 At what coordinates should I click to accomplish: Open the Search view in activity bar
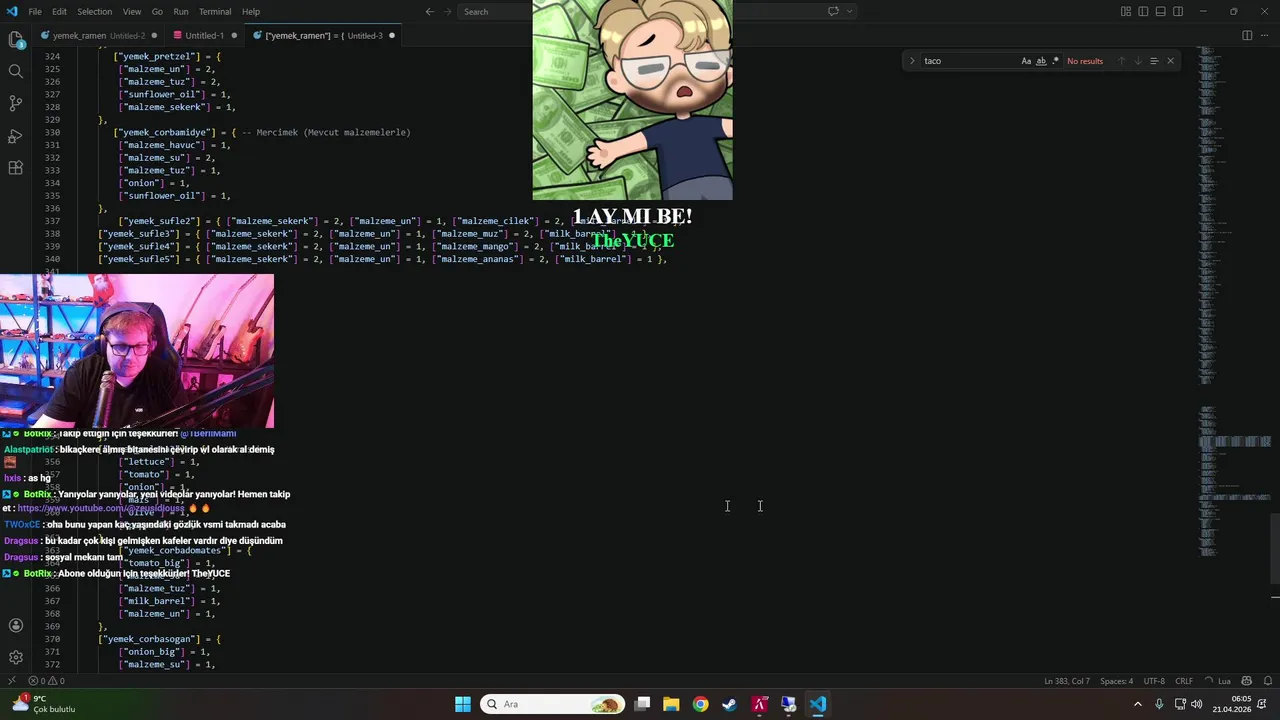click(16, 71)
